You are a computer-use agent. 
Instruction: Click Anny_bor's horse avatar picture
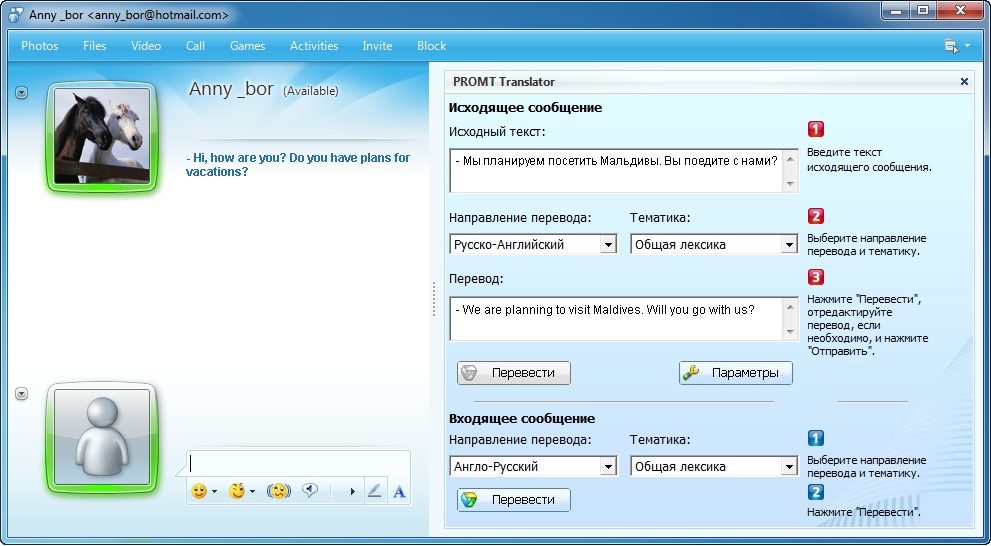click(x=101, y=136)
